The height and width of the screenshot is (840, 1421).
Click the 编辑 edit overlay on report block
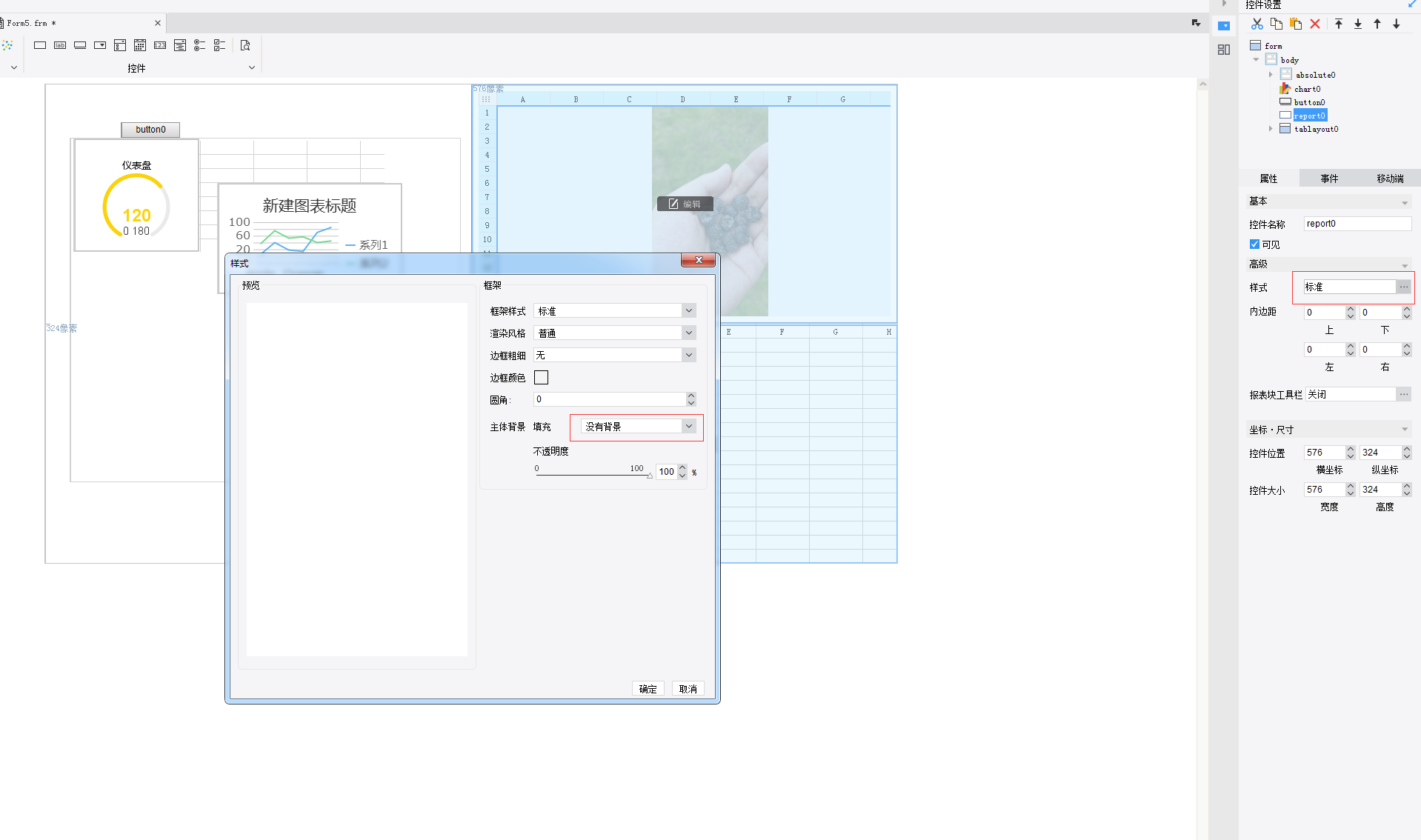point(685,204)
